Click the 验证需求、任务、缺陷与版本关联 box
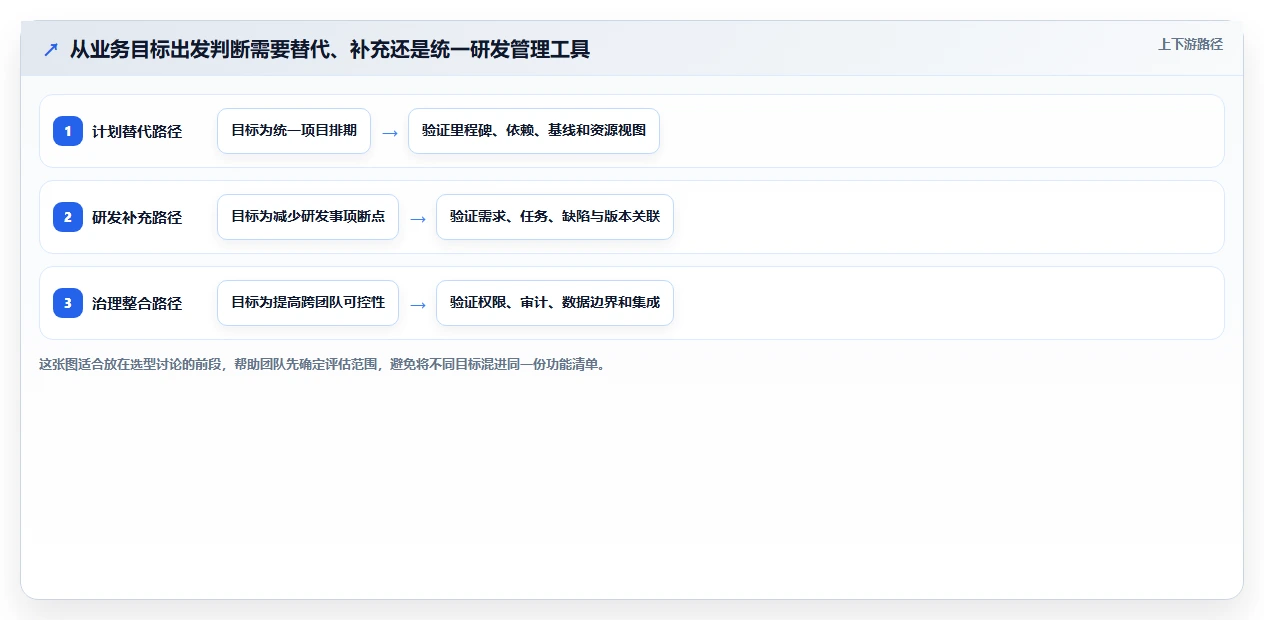 pyautogui.click(x=555, y=217)
